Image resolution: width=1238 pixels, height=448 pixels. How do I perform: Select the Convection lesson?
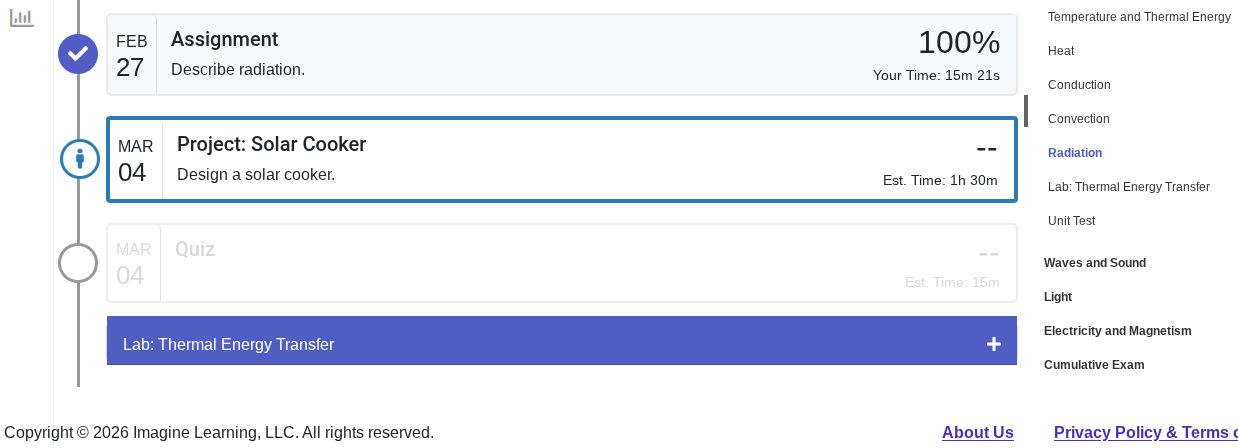pyautogui.click(x=1078, y=119)
